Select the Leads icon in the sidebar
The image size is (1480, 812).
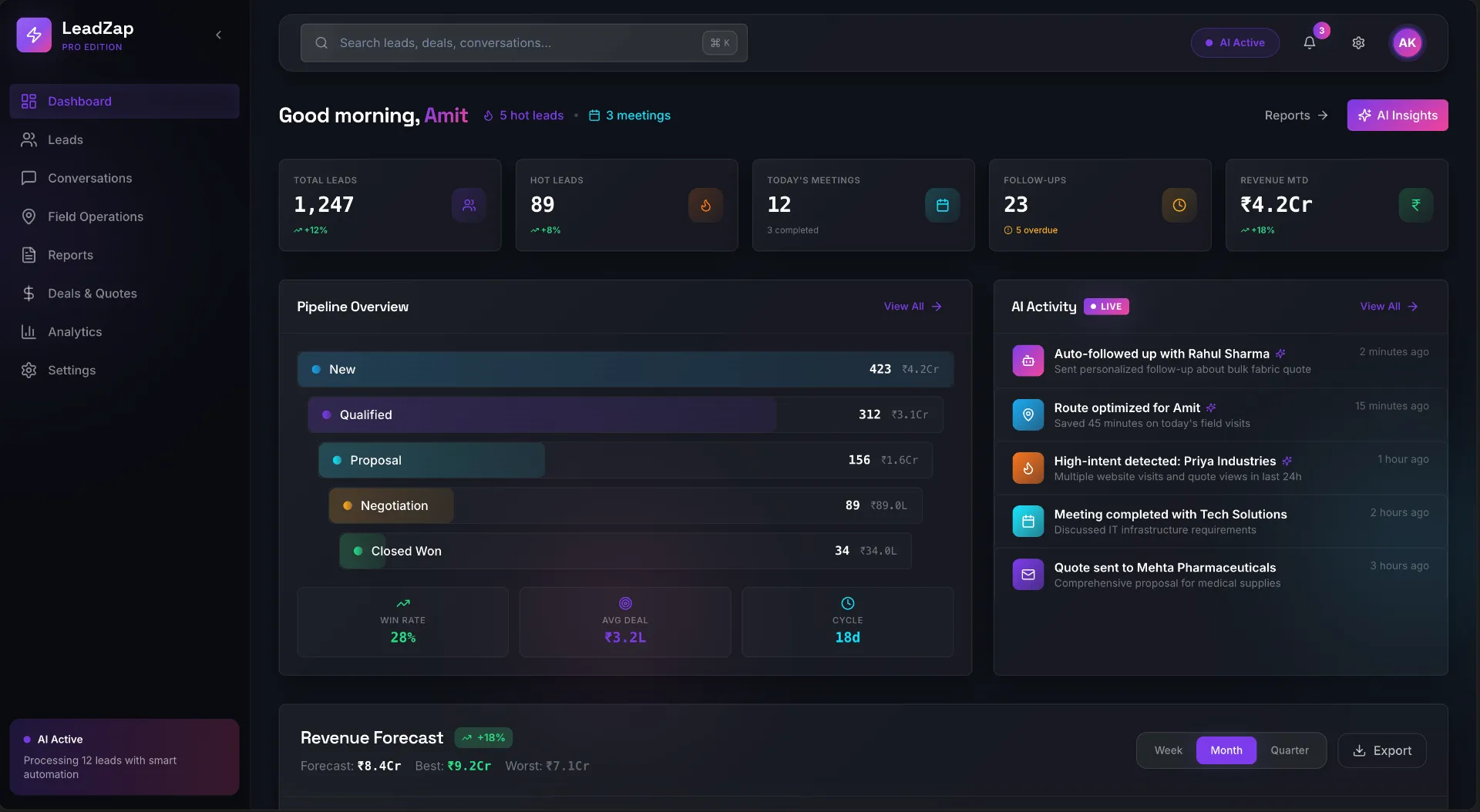tap(29, 139)
